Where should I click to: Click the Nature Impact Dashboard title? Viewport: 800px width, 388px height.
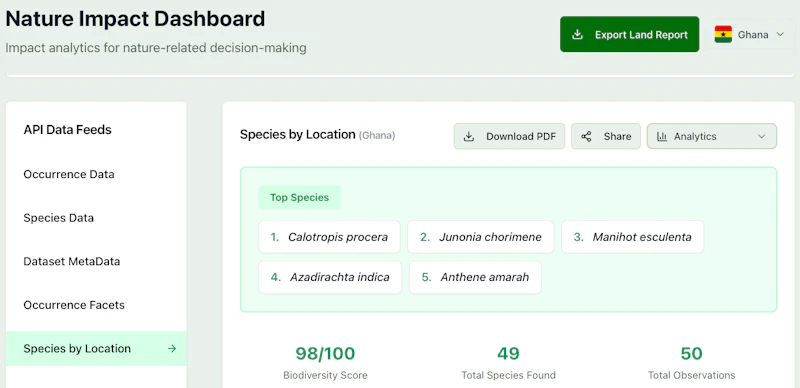tap(135, 19)
